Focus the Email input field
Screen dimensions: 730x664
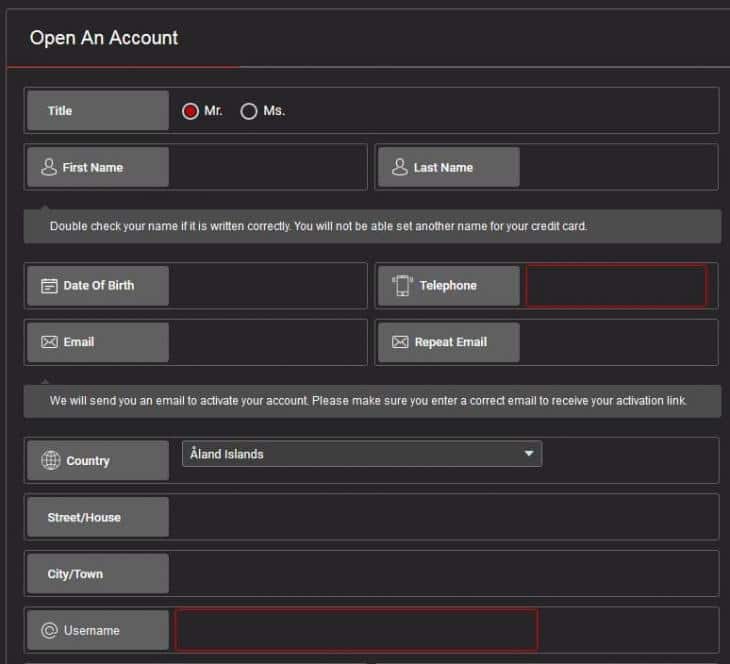point(267,342)
